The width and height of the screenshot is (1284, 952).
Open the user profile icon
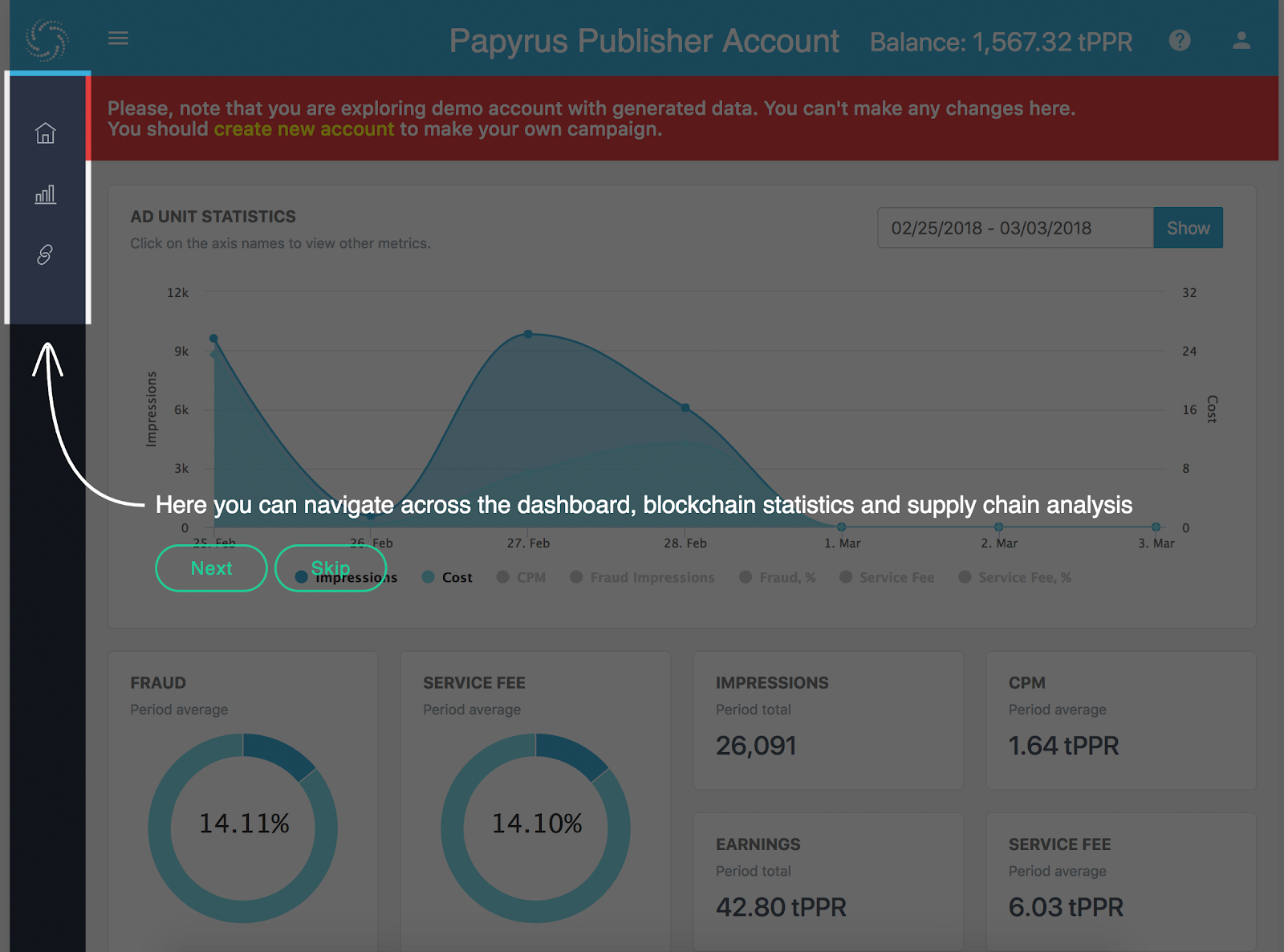[1241, 40]
